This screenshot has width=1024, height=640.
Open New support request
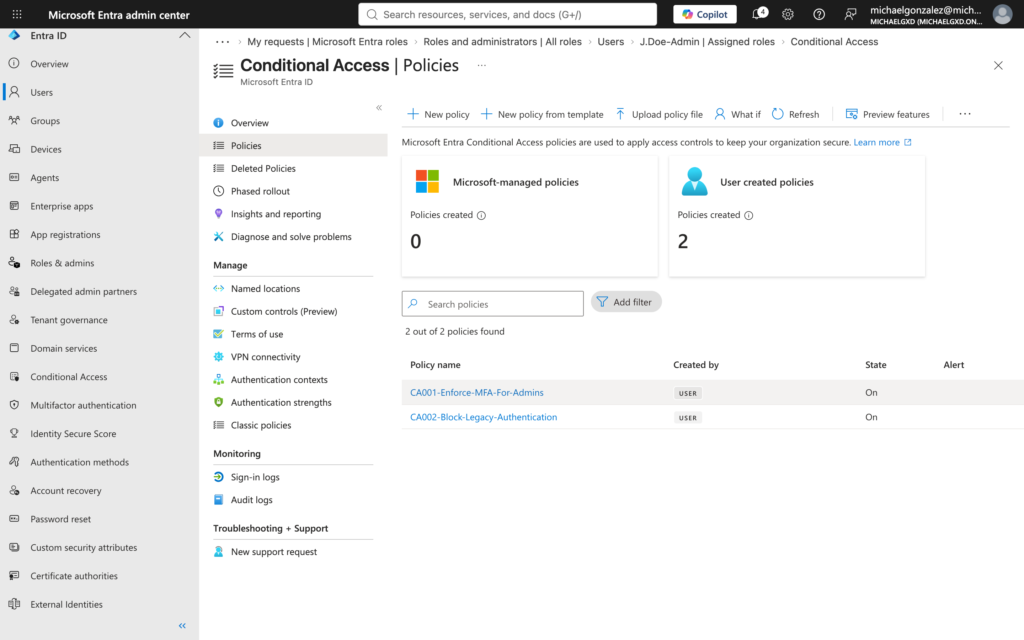pos(274,552)
